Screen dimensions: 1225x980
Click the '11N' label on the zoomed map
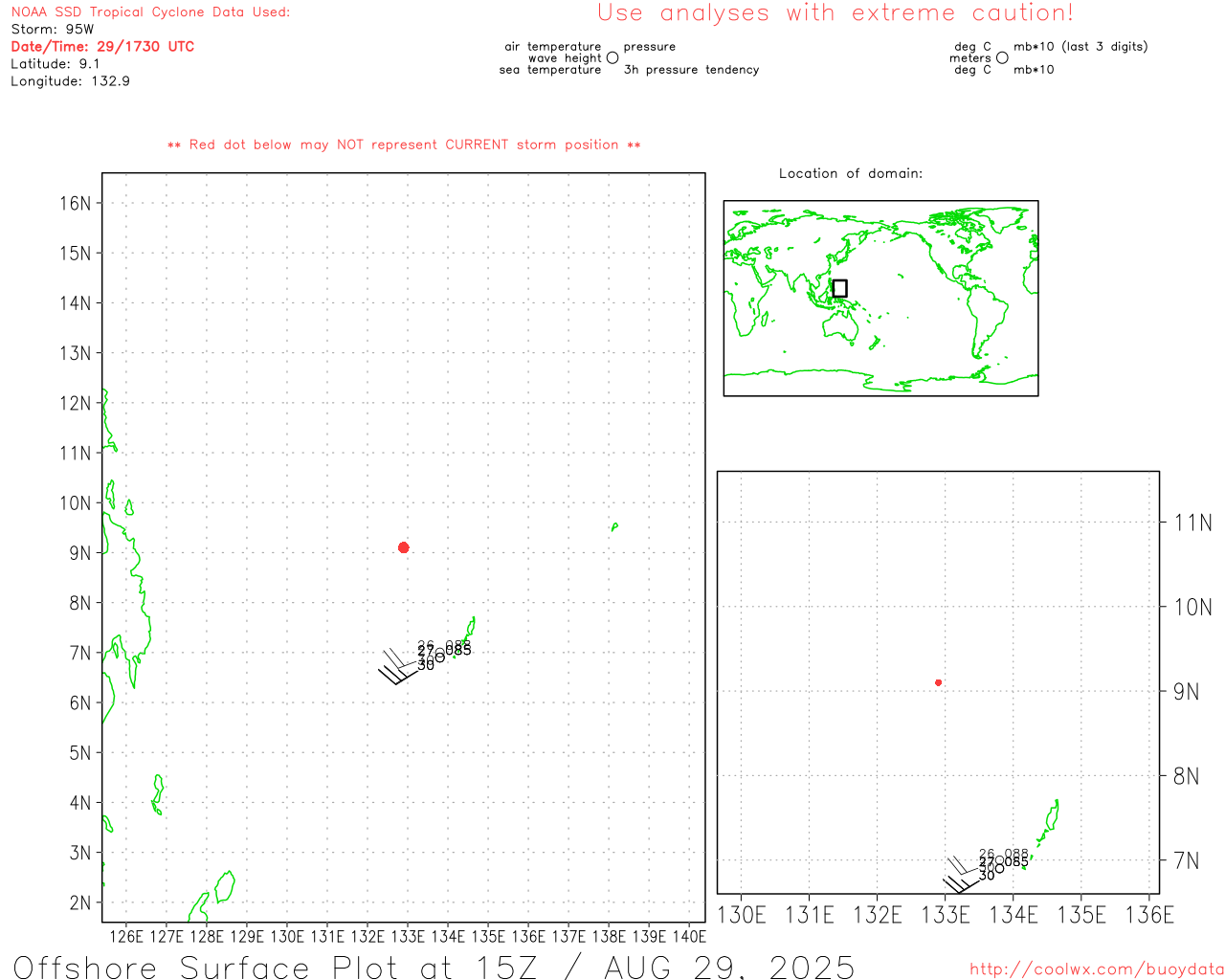[1193, 523]
